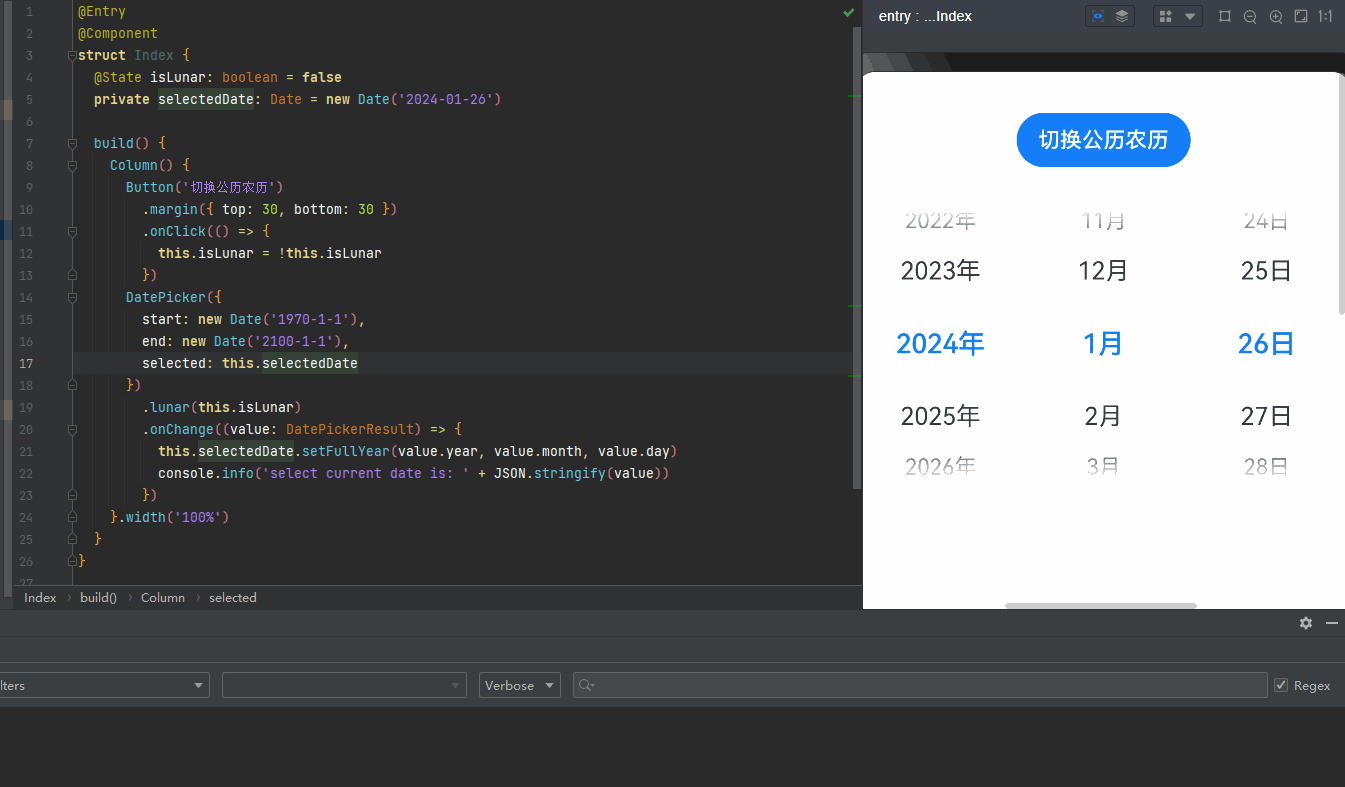The width and height of the screenshot is (1345, 787).
Task: Collapse the onChange handler fold on line 20
Action: [72, 429]
